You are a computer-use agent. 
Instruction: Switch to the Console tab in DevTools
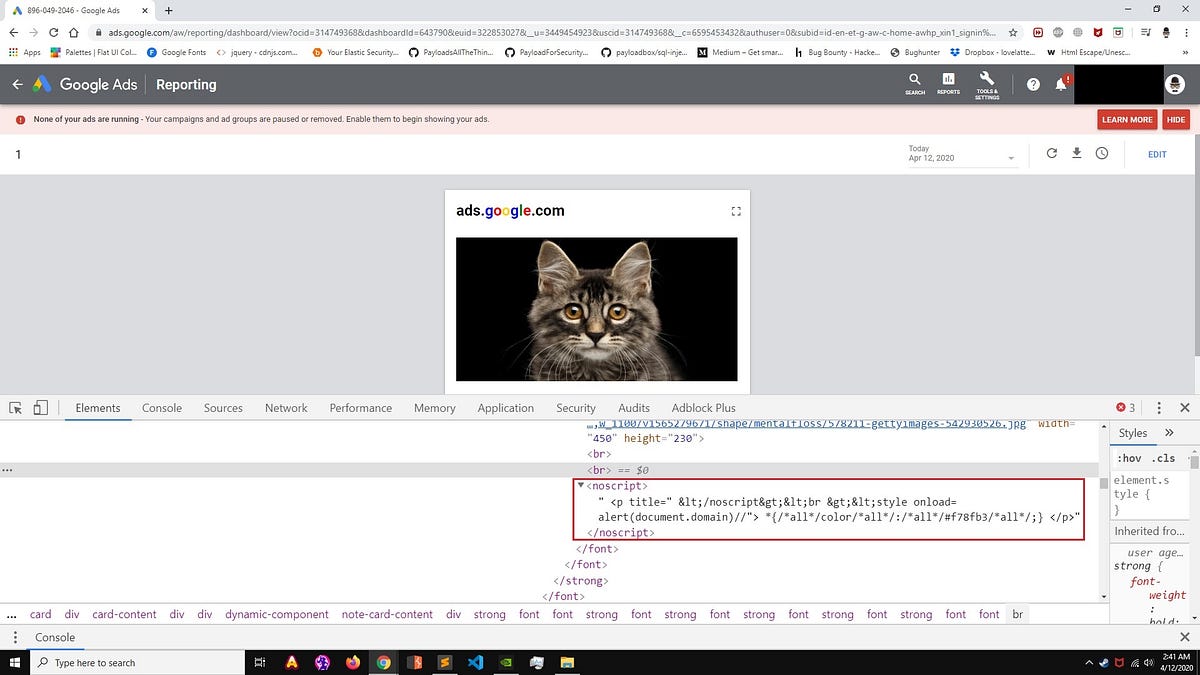[x=161, y=408]
